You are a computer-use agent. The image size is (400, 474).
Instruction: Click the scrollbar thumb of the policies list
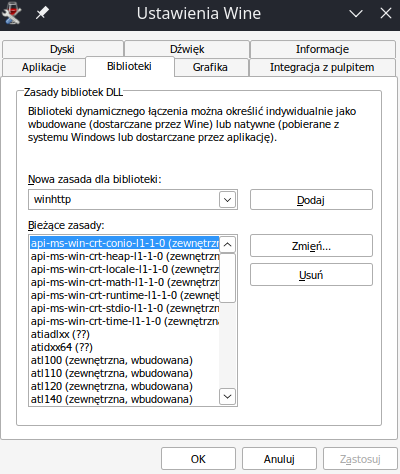coord(228,278)
